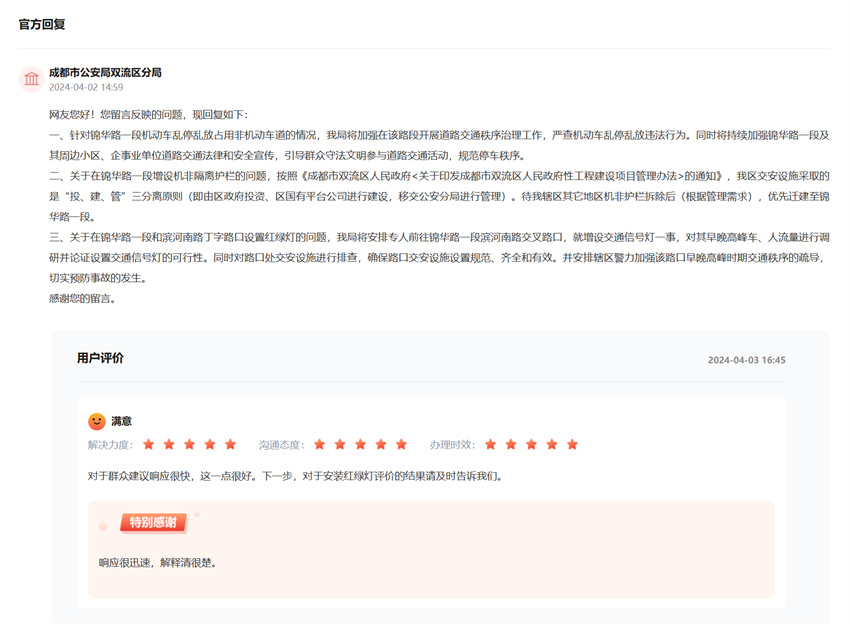Click fifth star of 解决力度 rating
850x624 pixels.
231,444
